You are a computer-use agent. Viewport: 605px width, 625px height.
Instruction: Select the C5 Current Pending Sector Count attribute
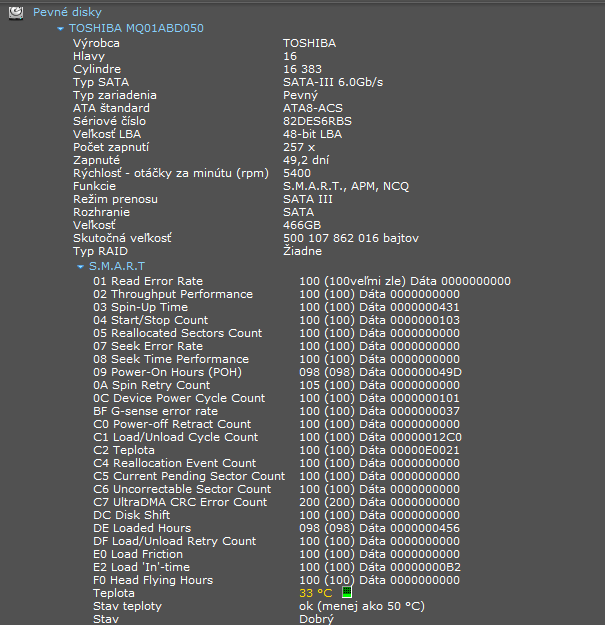click(x=189, y=476)
